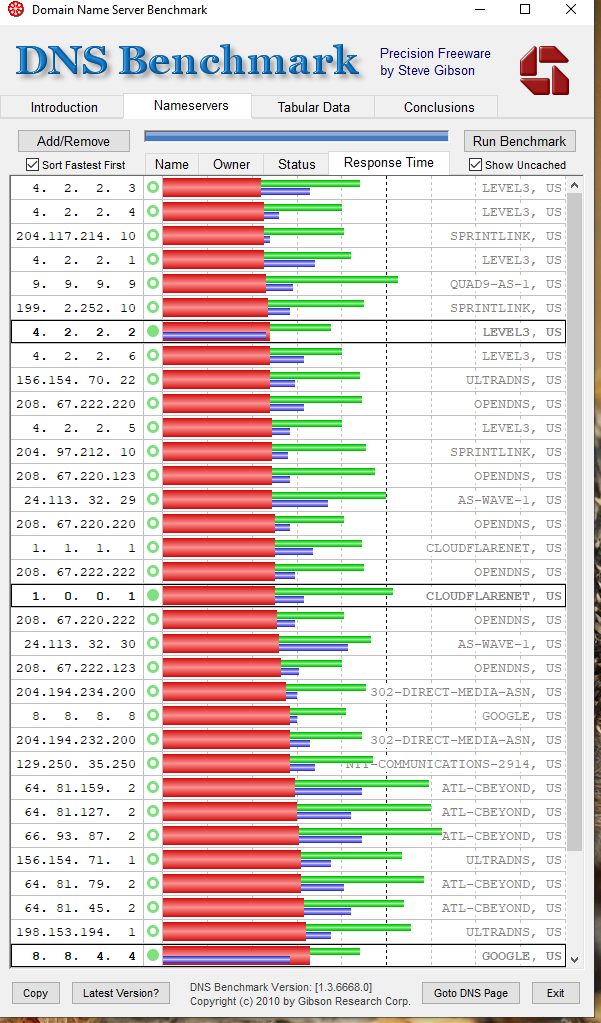This screenshot has height=1023, width=601.
Task: Click status circle for 198.153.194.1
Action: tap(153, 931)
